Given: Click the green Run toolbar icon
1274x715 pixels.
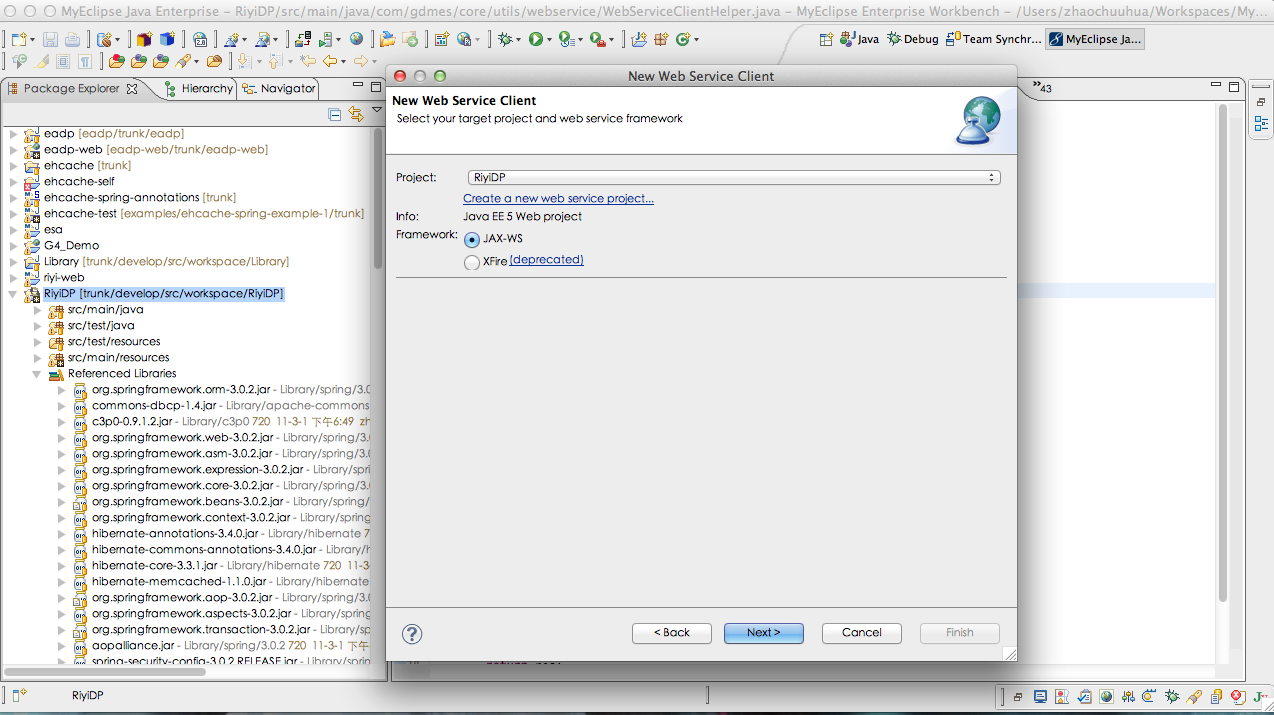Looking at the screenshot, I should tap(536, 39).
